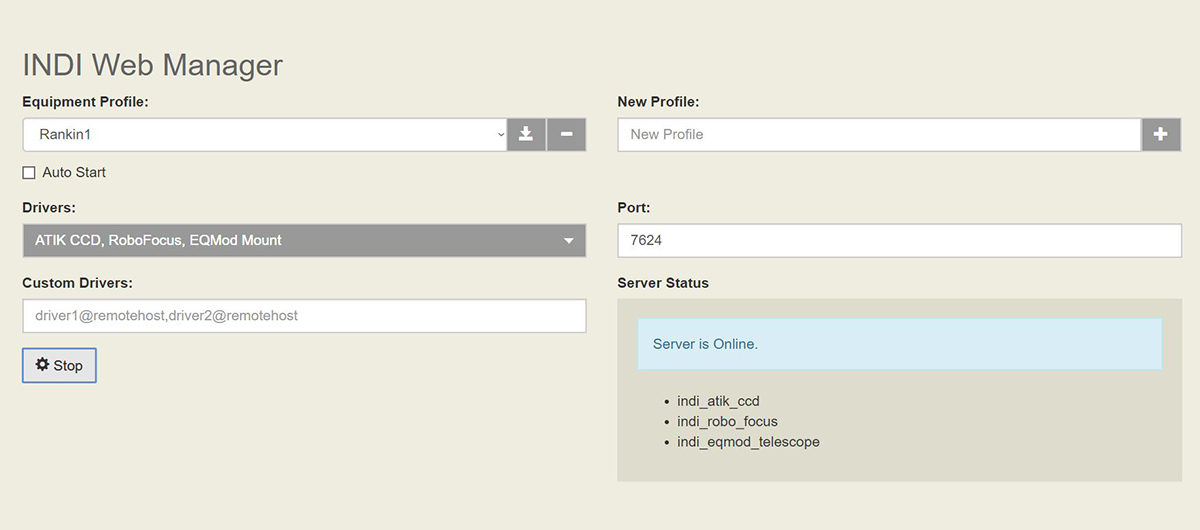1200x530 pixels.
Task: Click the Custom Drivers field label
Action: pyautogui.click(x=77, y=283)
